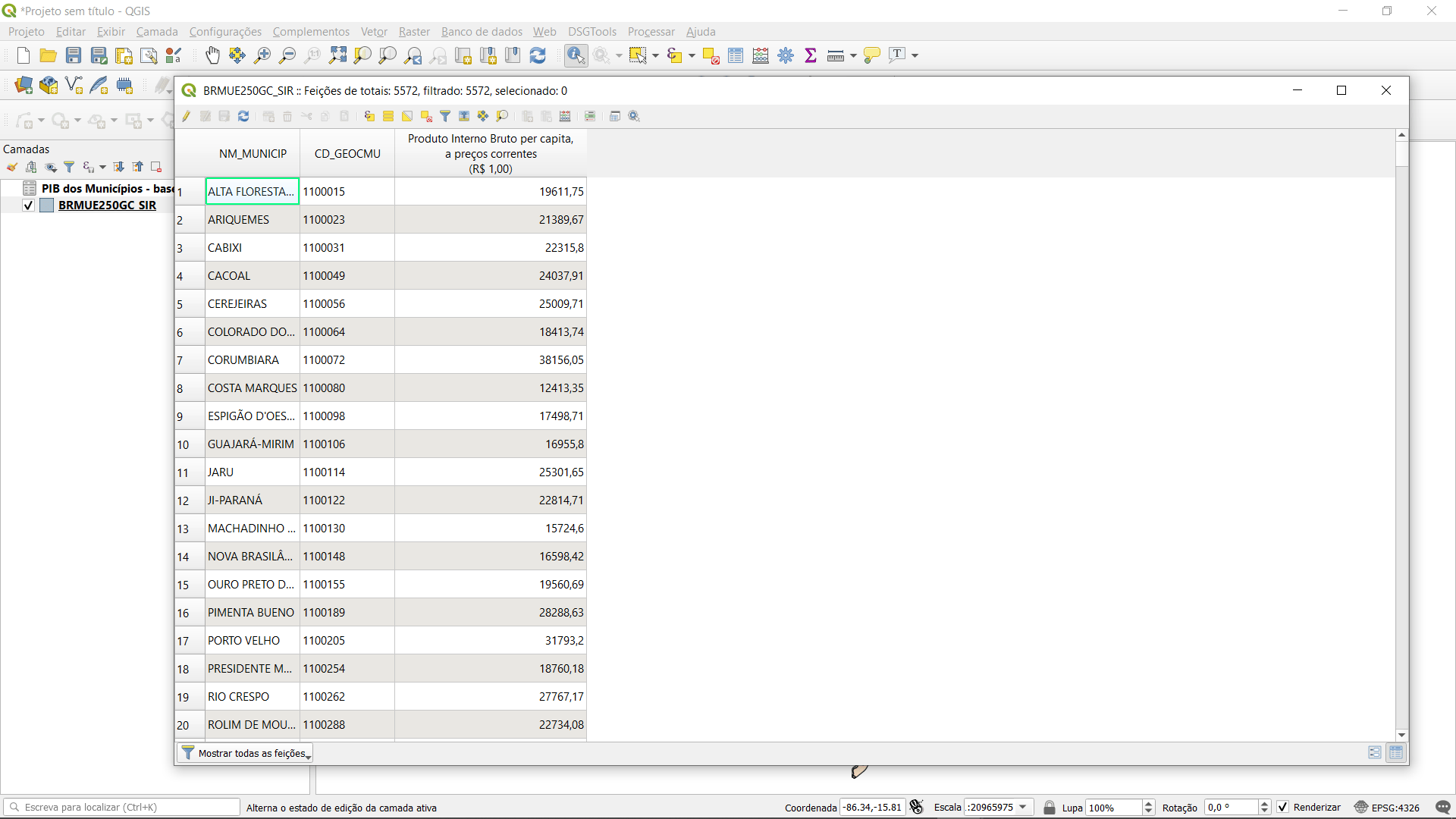Toggle the Renderizar checkbox
The image size is (1456, 819).
pos(1283,808)
